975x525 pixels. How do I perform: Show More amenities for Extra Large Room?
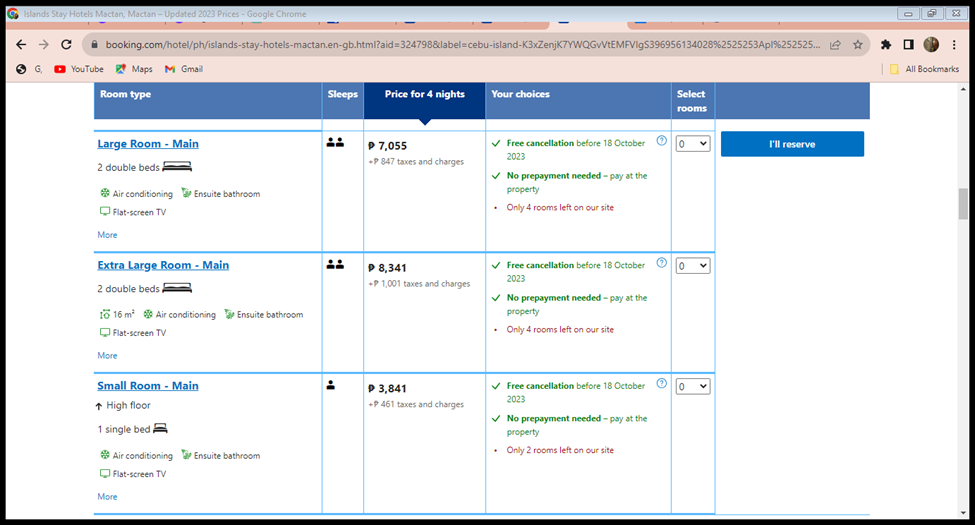107,355
